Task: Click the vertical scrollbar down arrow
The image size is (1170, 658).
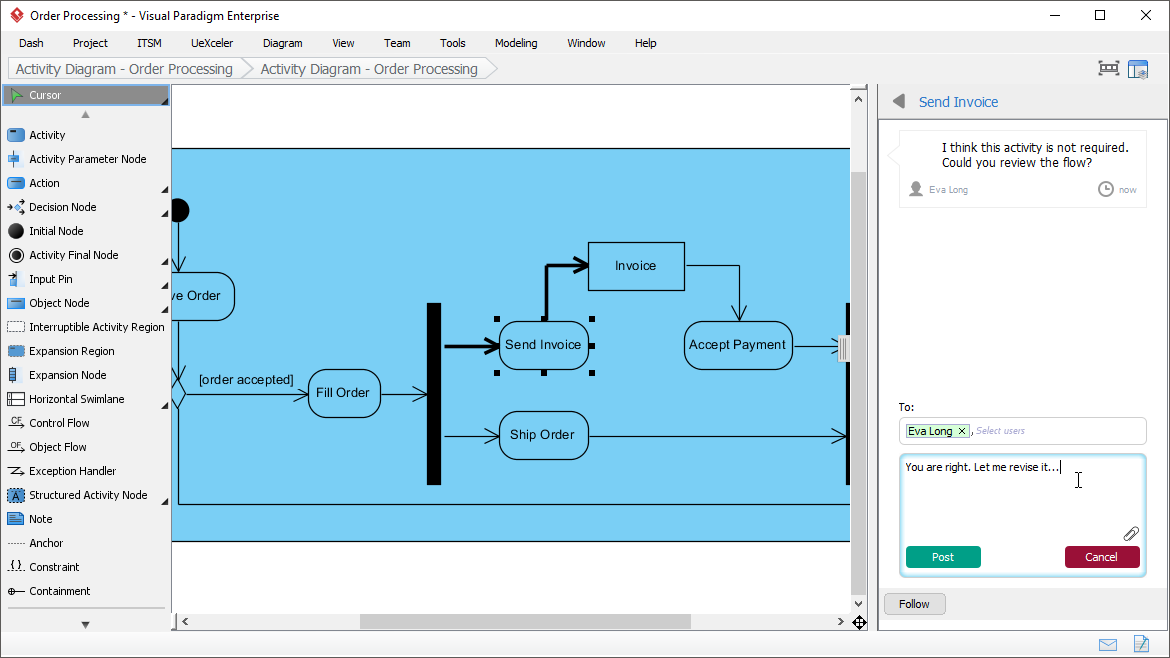Action: (858, 604)
